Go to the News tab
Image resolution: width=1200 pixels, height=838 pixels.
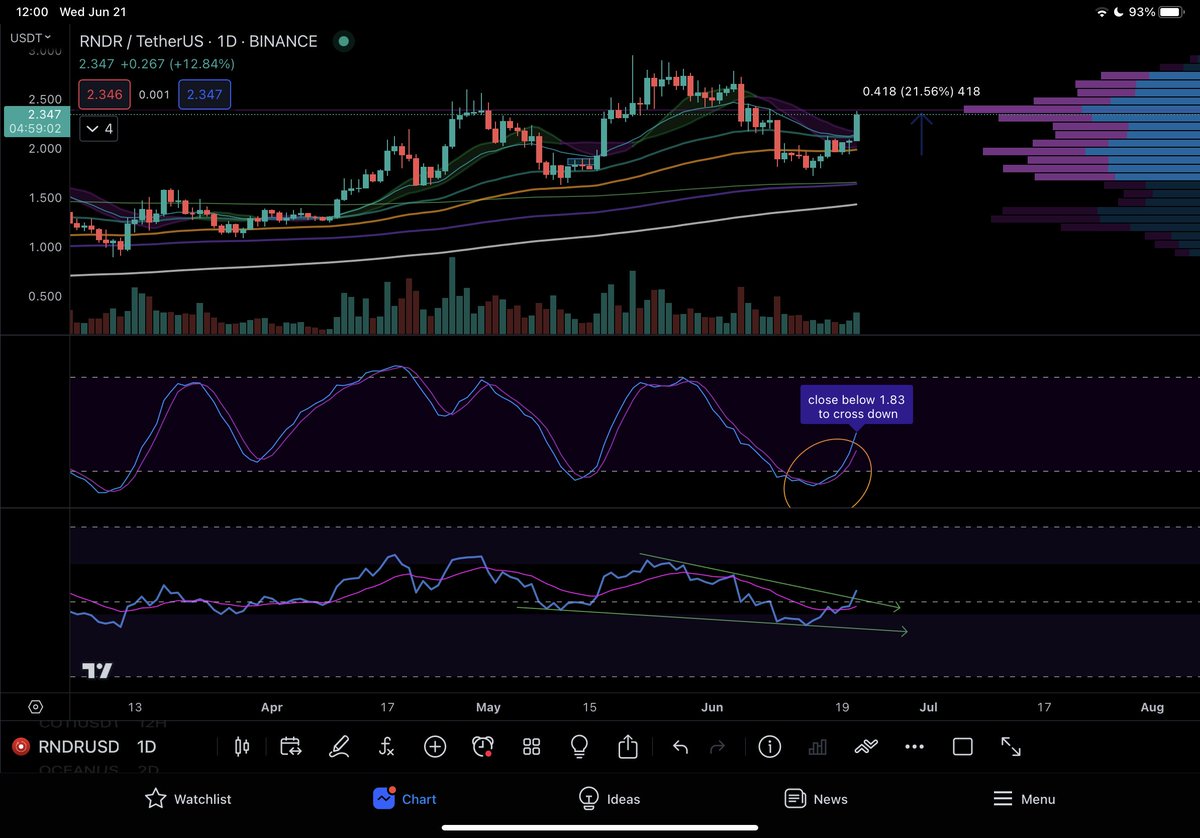coord(816,798)
